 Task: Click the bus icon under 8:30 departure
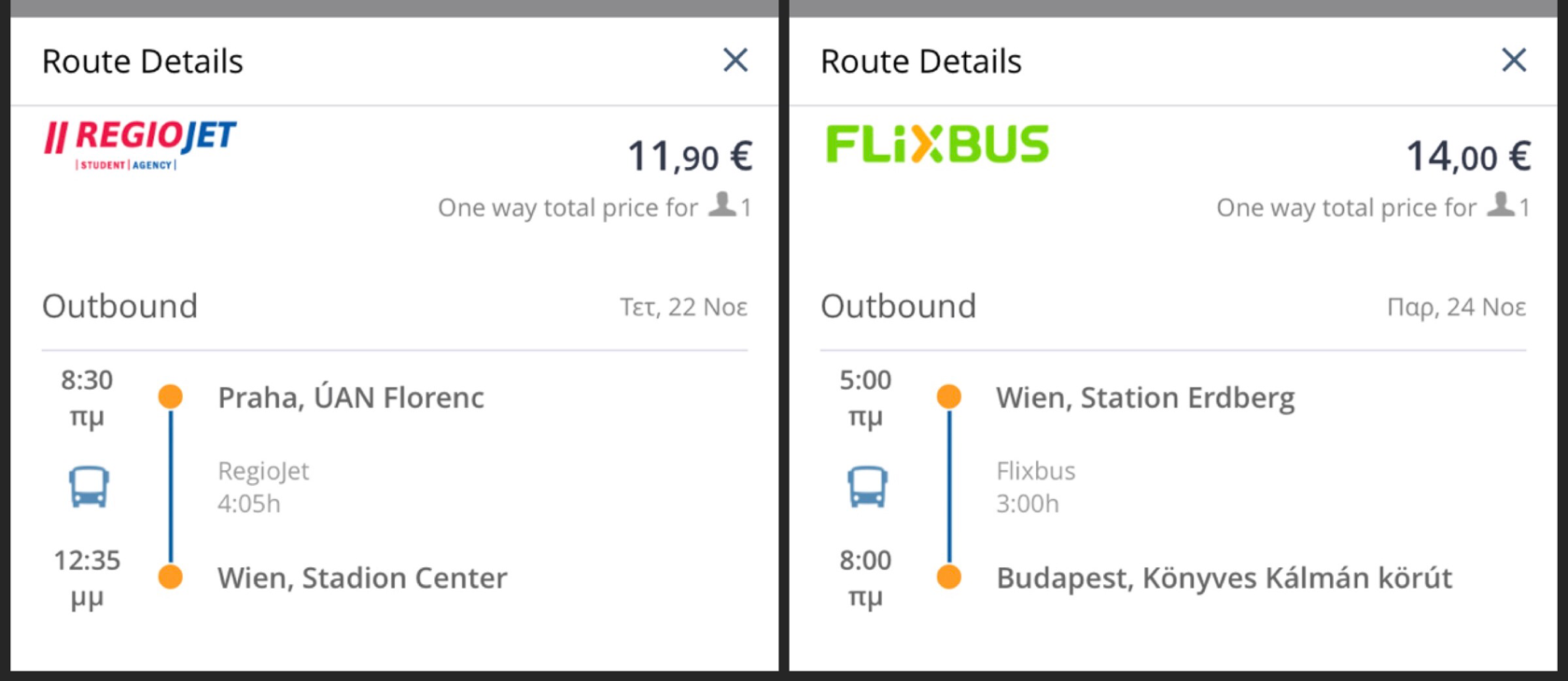point(89,487)
